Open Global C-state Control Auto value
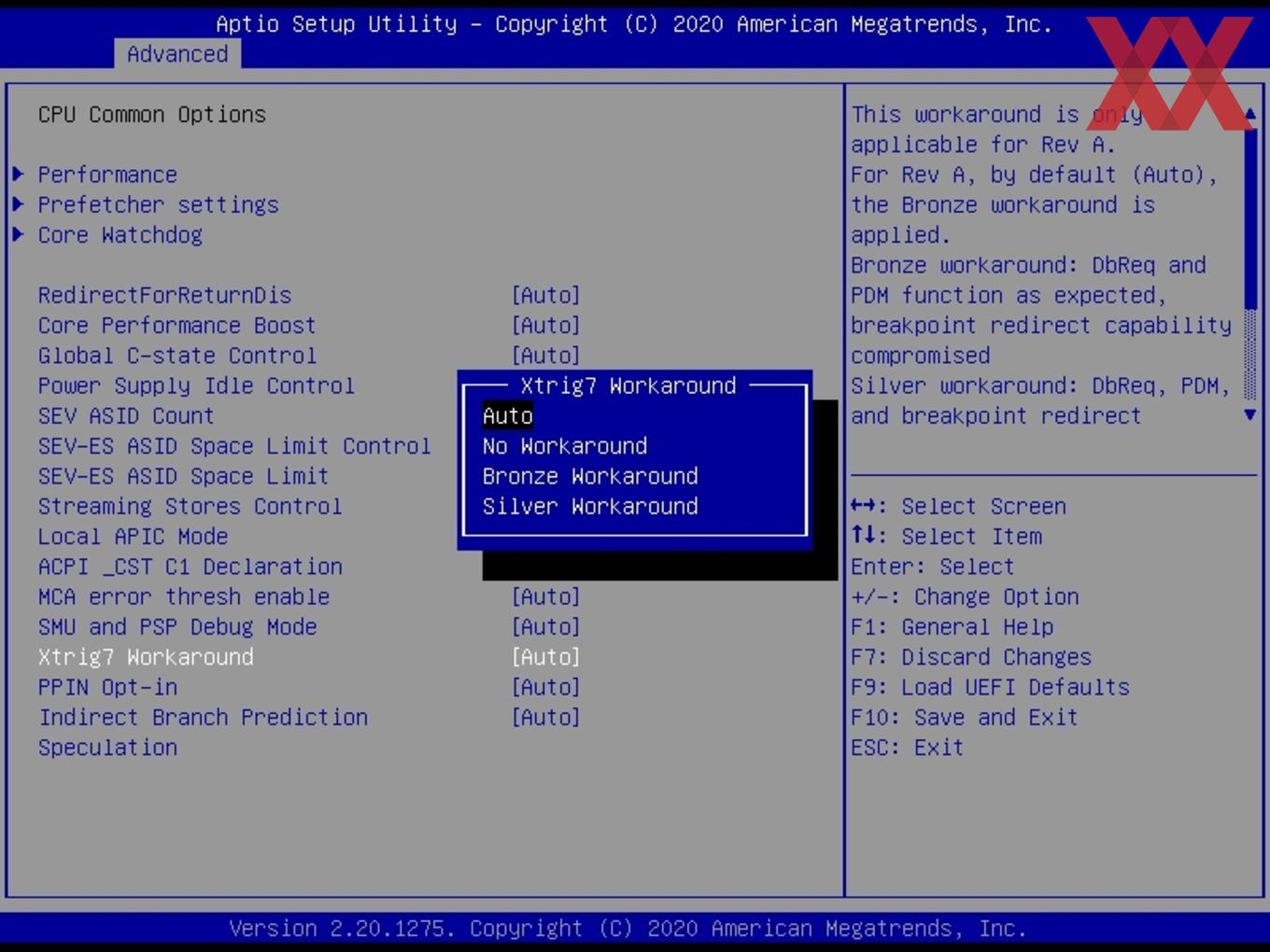 (546, 356)
